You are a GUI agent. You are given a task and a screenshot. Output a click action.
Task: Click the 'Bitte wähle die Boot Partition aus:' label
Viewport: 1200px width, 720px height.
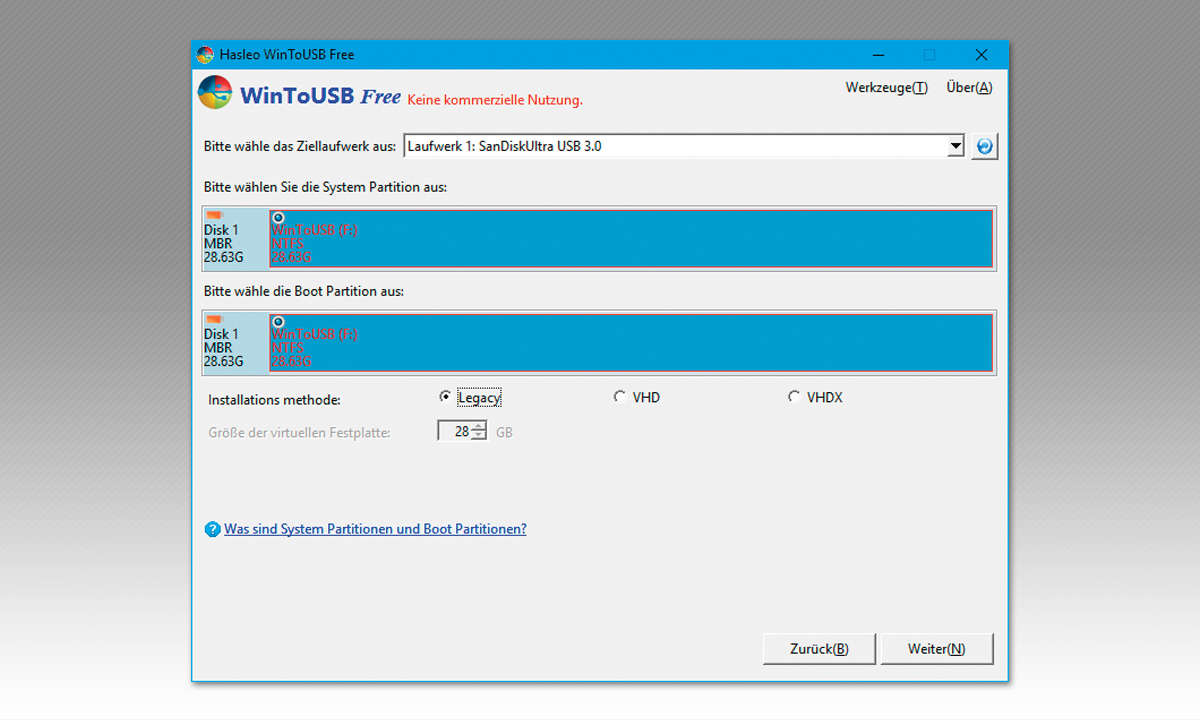[303, 292]
